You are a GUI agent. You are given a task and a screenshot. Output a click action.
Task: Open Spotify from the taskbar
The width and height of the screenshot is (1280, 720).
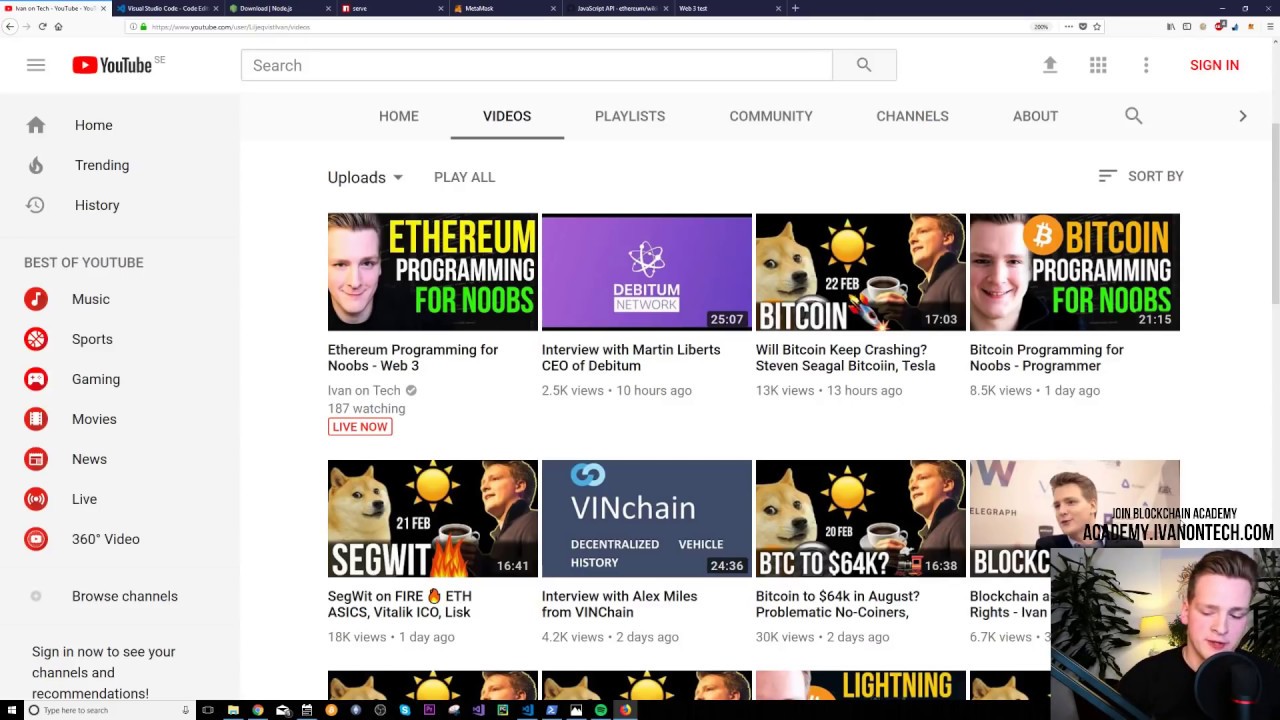[x=600, y=710]
